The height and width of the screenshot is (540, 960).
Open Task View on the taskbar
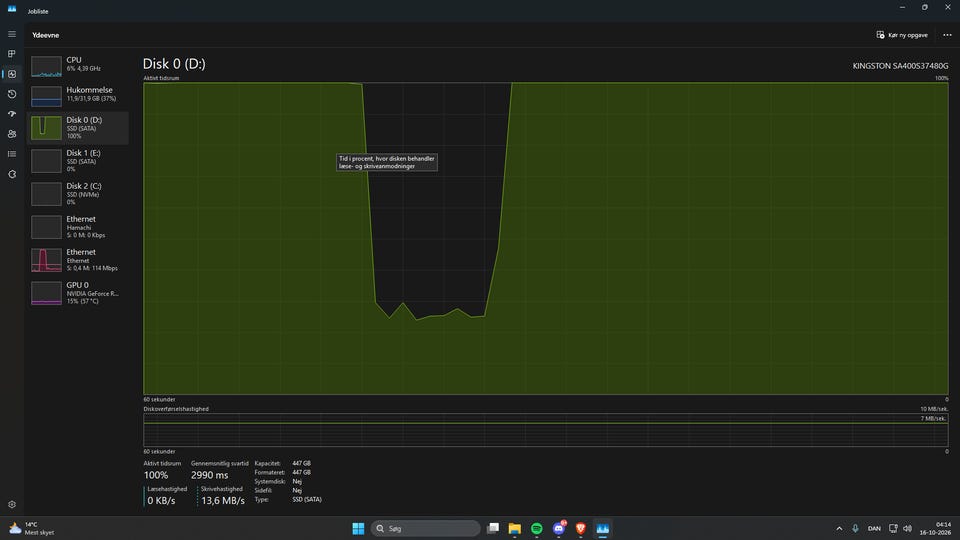pyautogui.click(x=493, y=528)
